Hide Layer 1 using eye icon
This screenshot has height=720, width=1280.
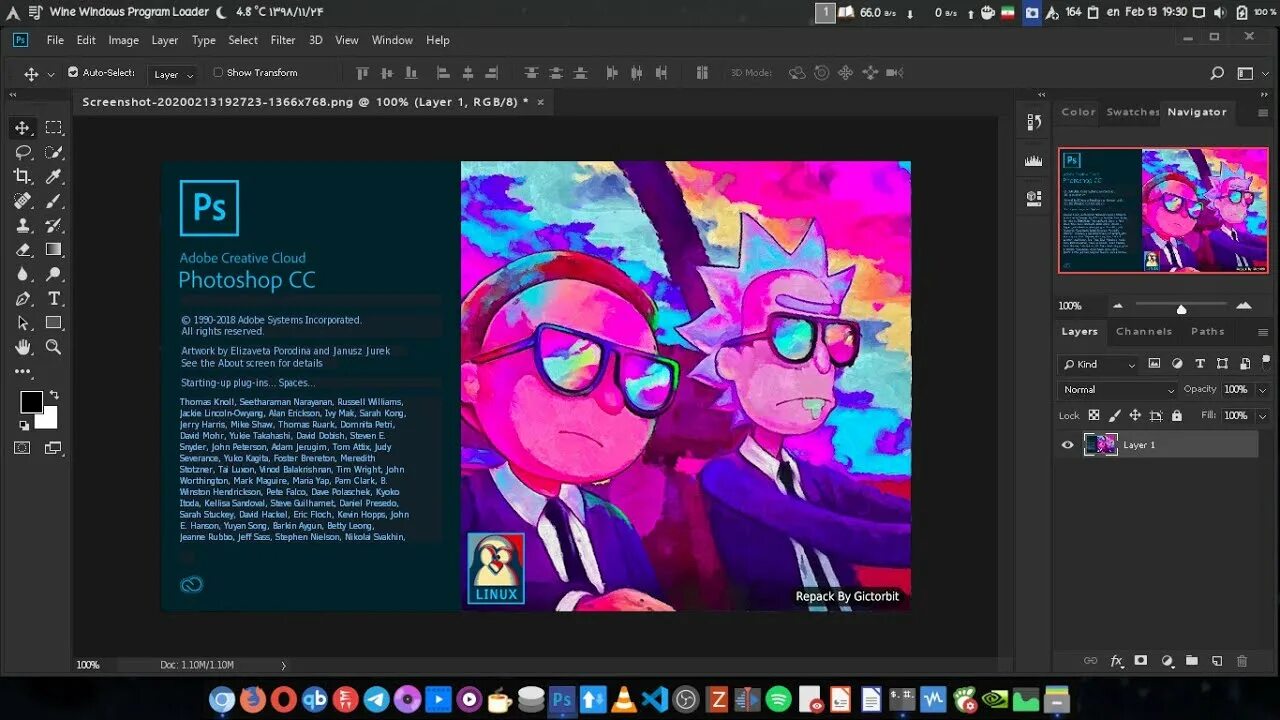1067,445
